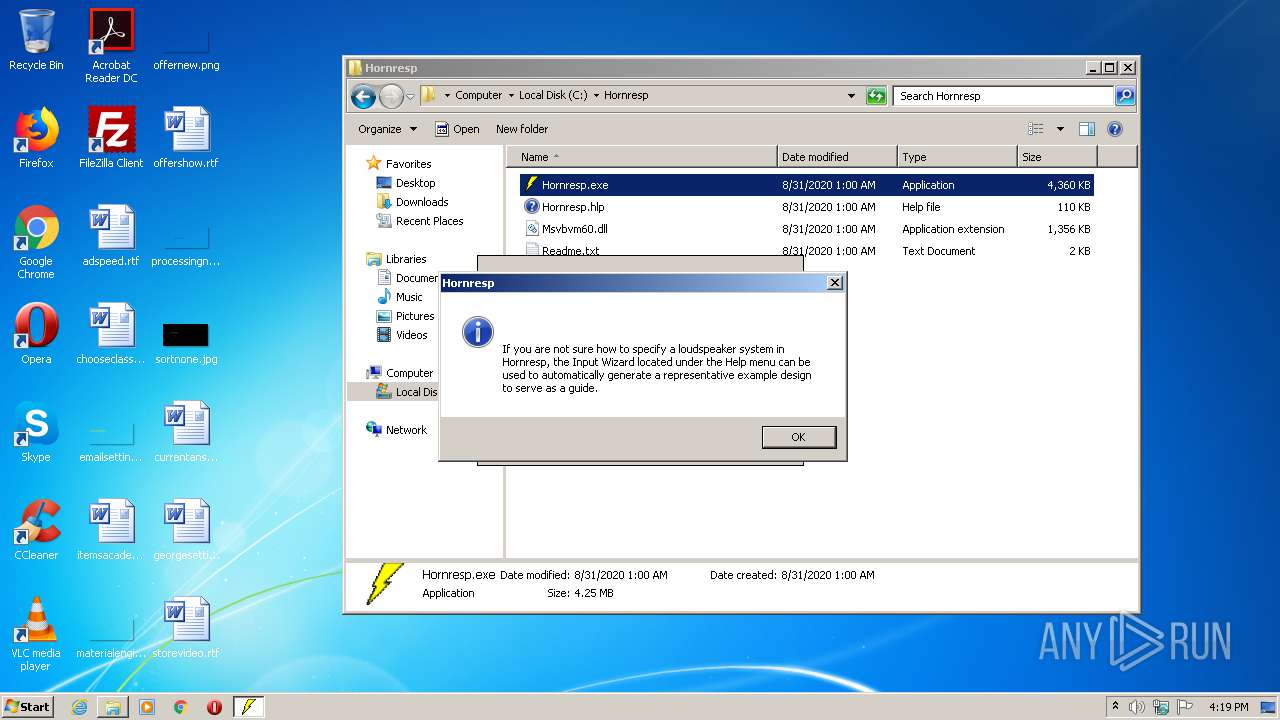Select offernew.png desktop file
Image resolution: width=1280 pixels, height=720 pixels.
click(186, 50)
